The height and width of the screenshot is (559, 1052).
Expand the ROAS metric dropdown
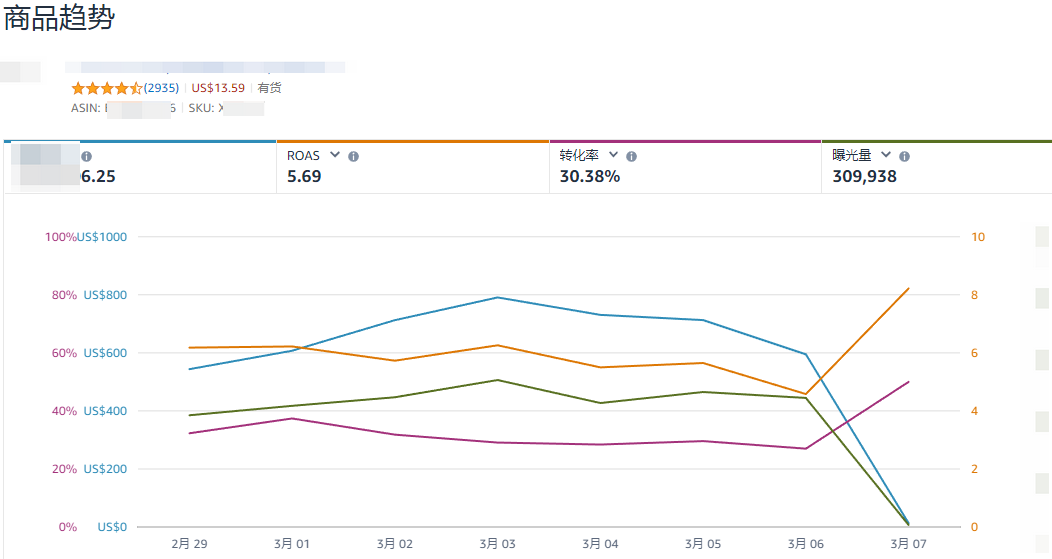point(335,155)
